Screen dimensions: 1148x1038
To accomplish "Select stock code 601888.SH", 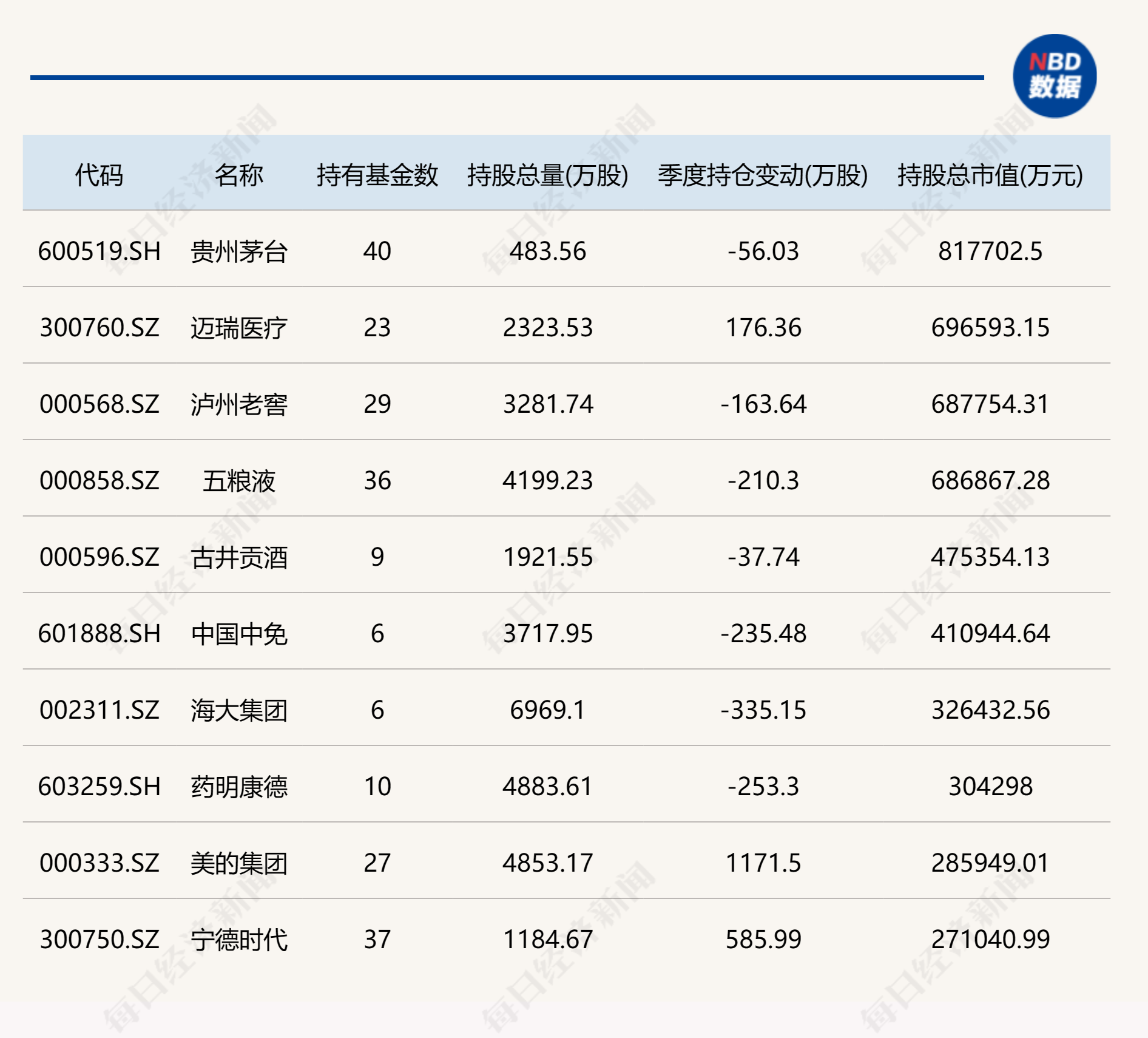I will tap(99, 634).
